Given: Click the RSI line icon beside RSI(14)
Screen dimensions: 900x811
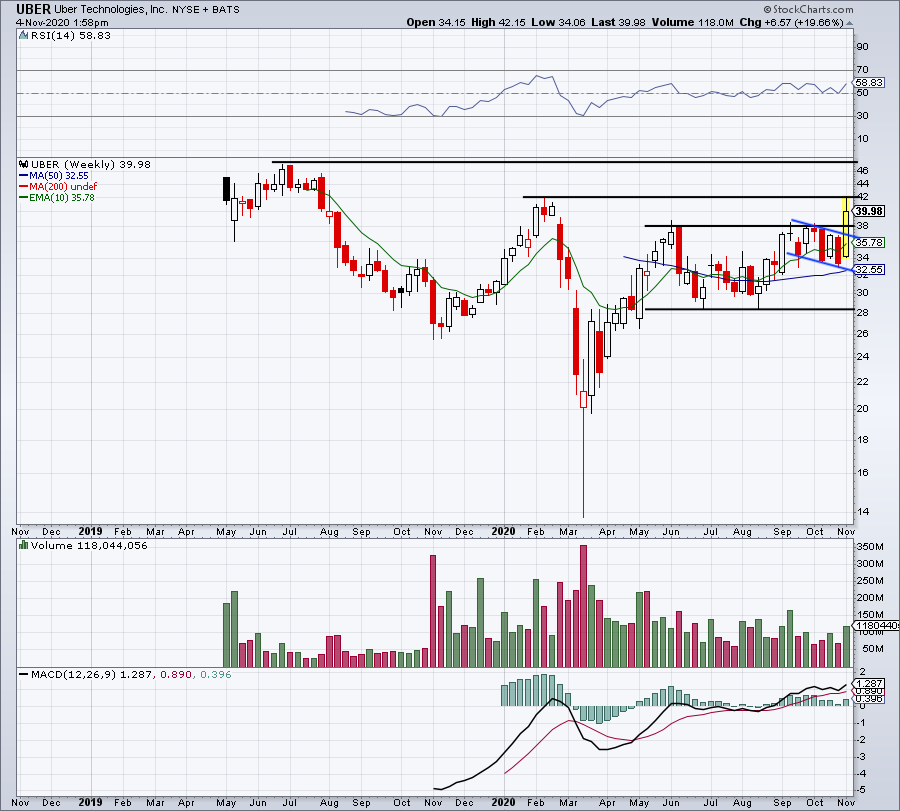Looking at the screenshot, I should [24, 36].
